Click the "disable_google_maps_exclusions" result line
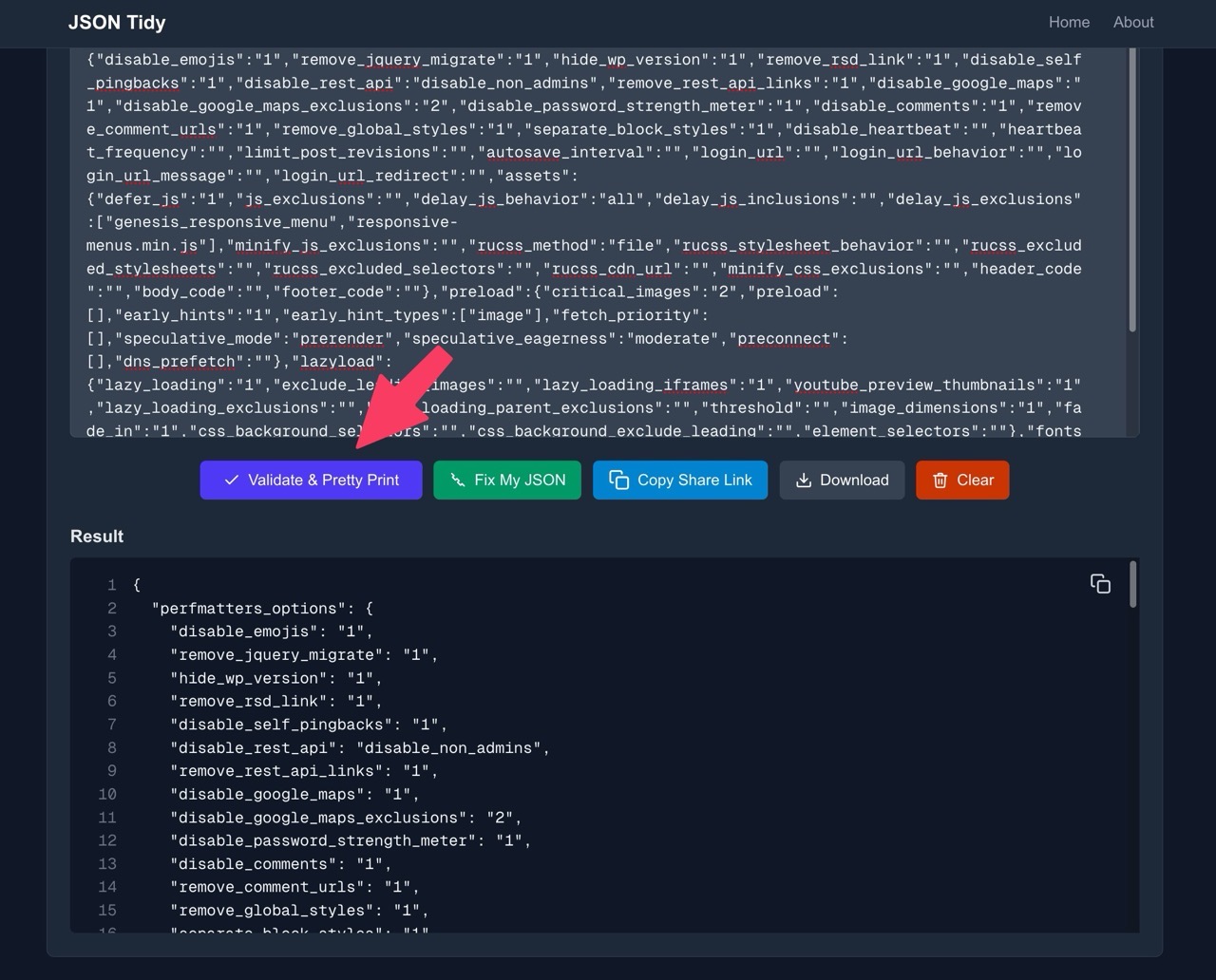The height and width of the screenshot is (980, 1216). point(346,818)
